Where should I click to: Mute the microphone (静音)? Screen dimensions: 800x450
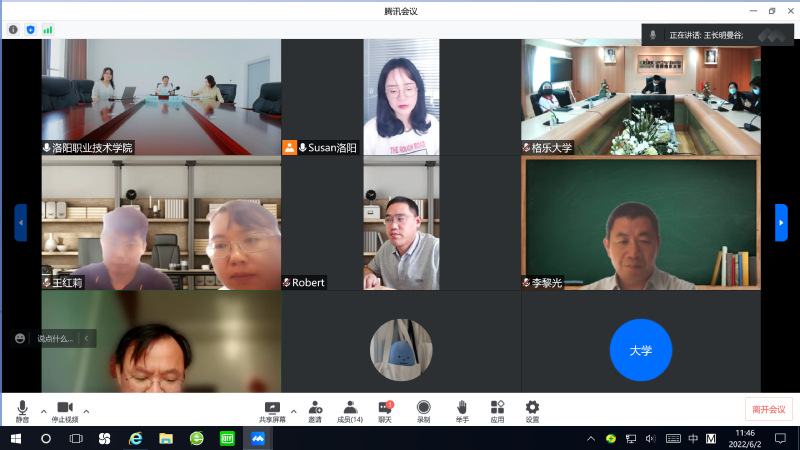[22, 410]
